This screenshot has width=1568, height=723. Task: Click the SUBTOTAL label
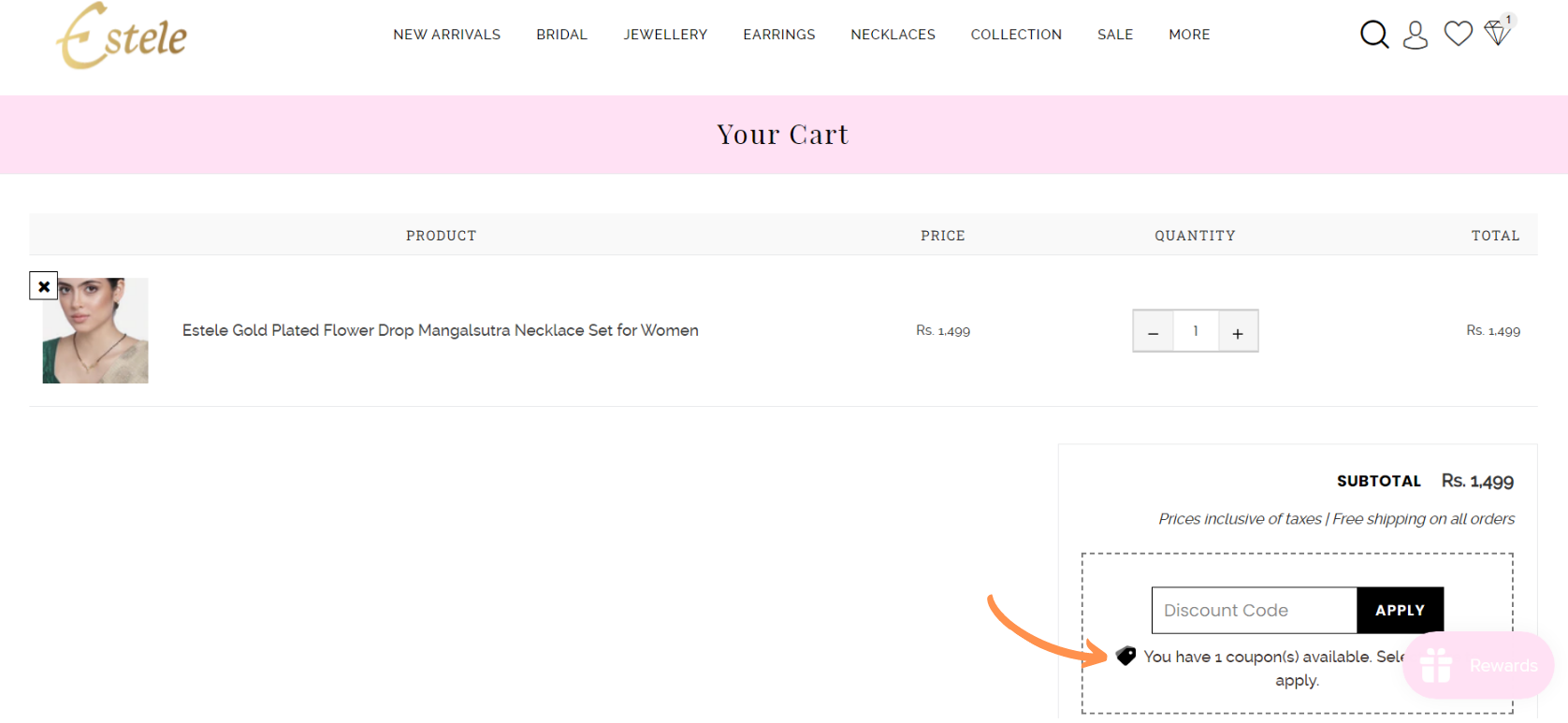[x=1379, y=481]
